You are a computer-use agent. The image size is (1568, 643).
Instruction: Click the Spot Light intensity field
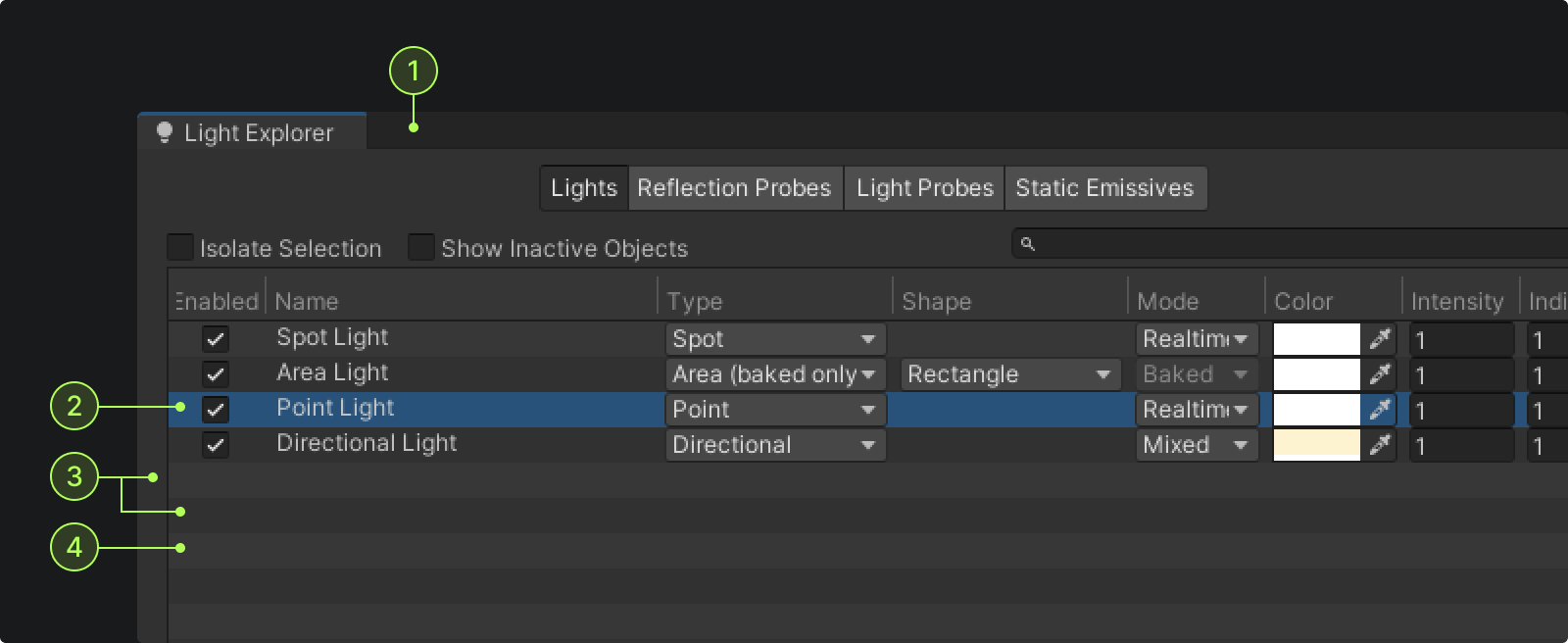tap(1460, 340)
